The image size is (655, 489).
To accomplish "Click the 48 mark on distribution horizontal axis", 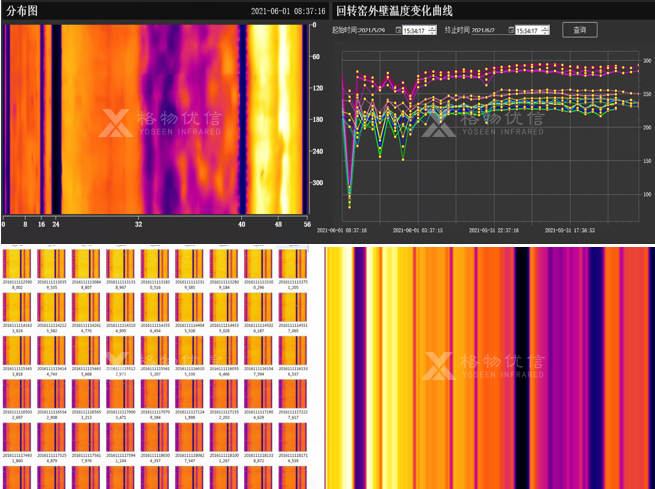I will pyautogui.click(x=278, y=224).
